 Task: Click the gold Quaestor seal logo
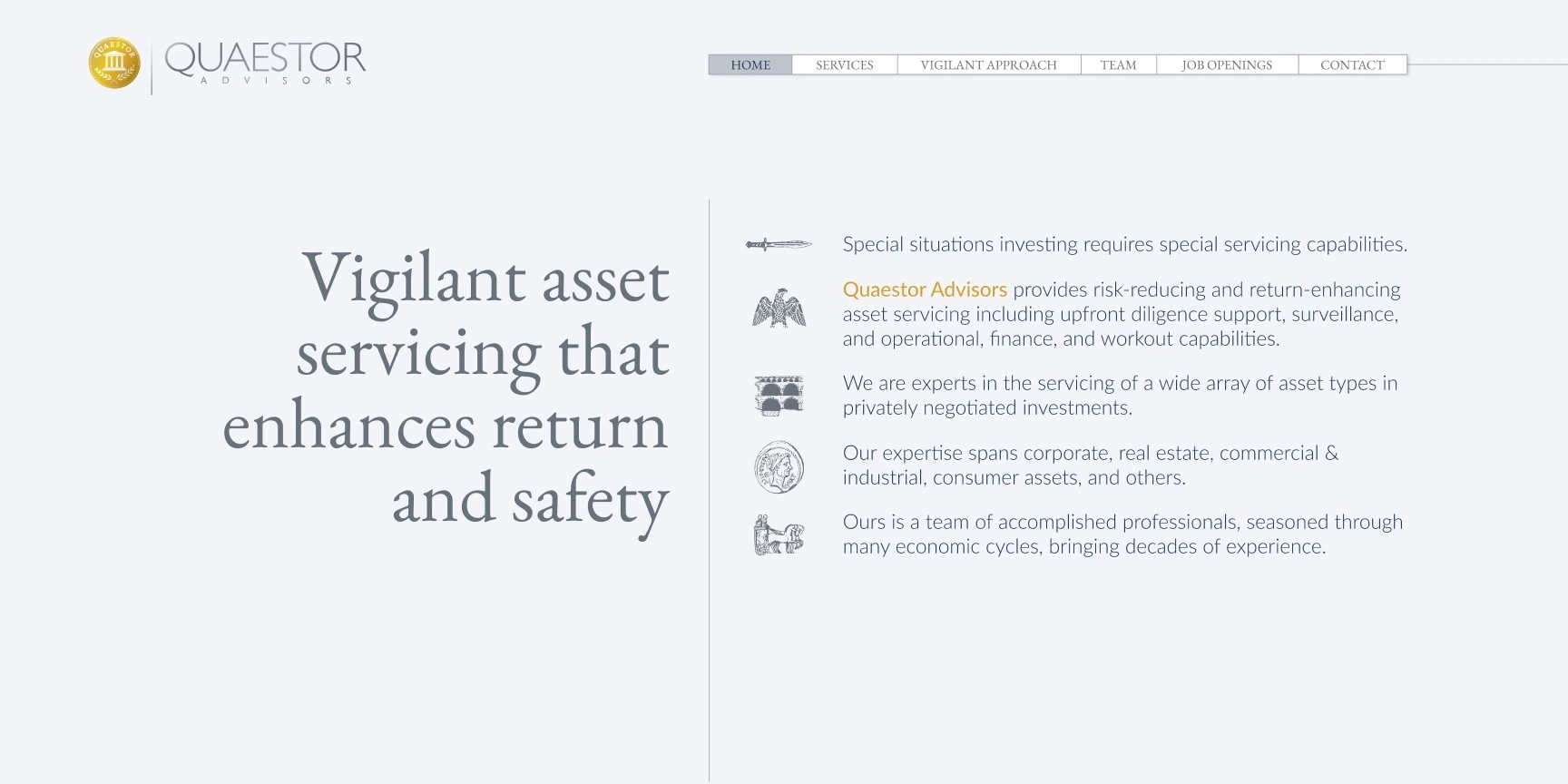pos(114,64)
